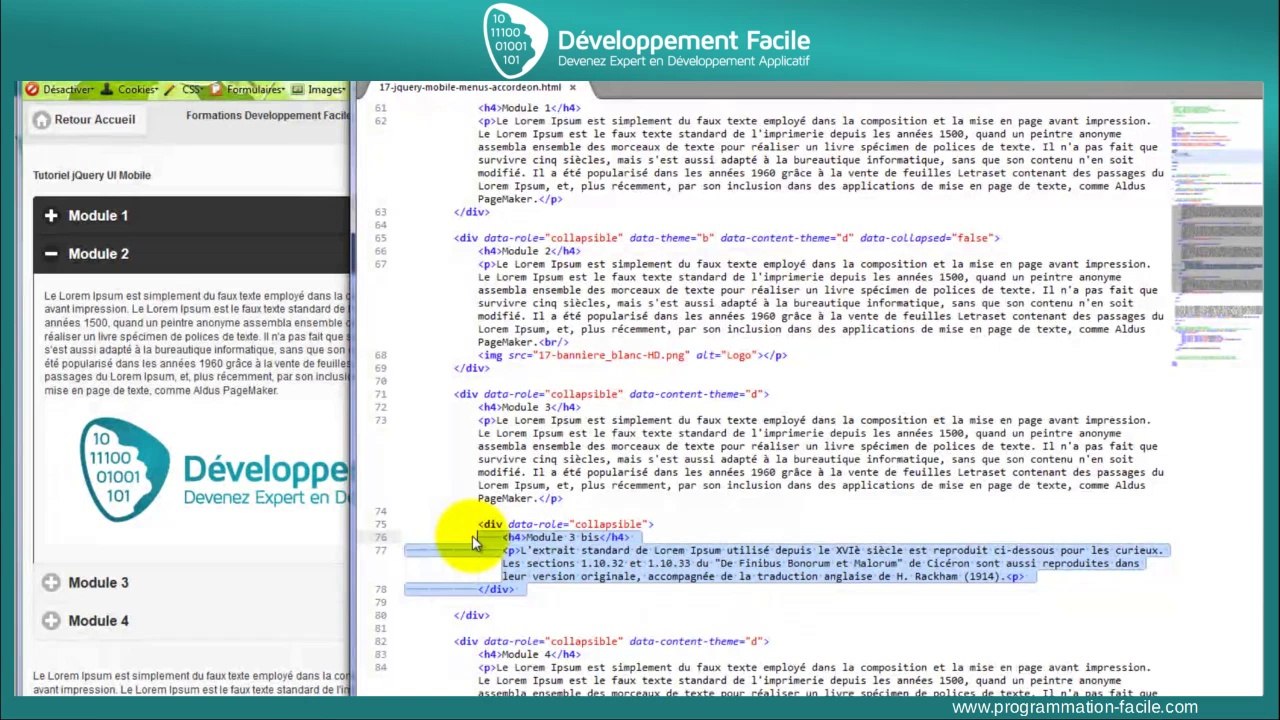Click the img src 17-banniere_blanc-HD.png code line

pyautogui.click(x=632, y=355)
